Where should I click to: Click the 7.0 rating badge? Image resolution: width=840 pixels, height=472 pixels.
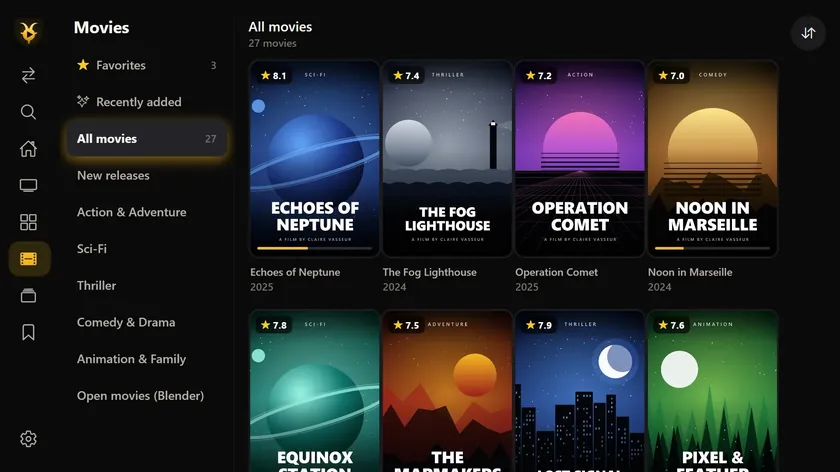click(x=672, y=76)
